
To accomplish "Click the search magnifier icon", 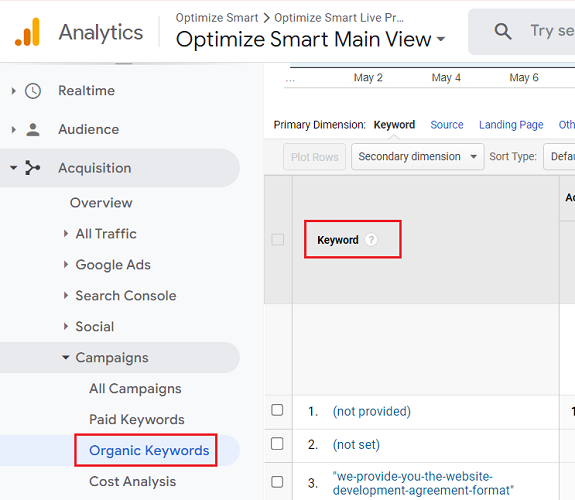I will pyautogui.click(x=503, y=31).
